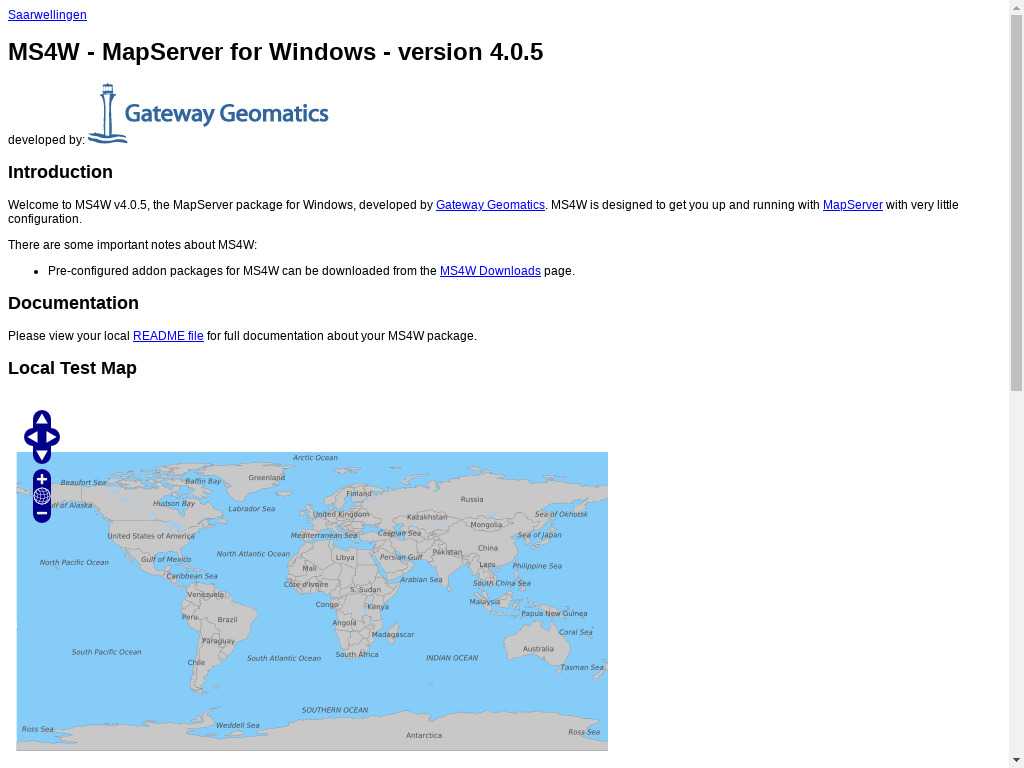Reset map to world extent globe icon
This screenshot has width=1024, height=768.
click(42, 496)
